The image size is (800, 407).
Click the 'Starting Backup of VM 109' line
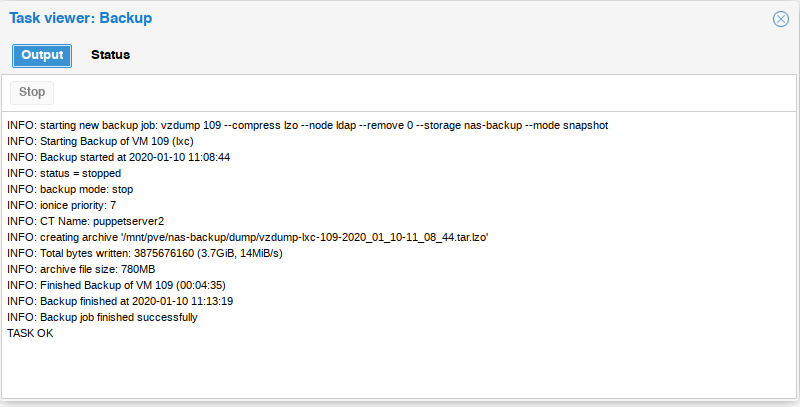(x=100, y=141)
